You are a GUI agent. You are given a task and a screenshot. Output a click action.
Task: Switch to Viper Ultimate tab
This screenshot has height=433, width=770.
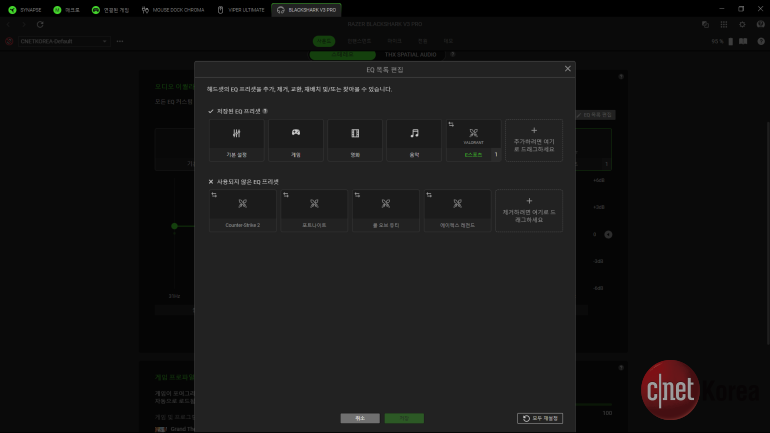click(241, 10)
